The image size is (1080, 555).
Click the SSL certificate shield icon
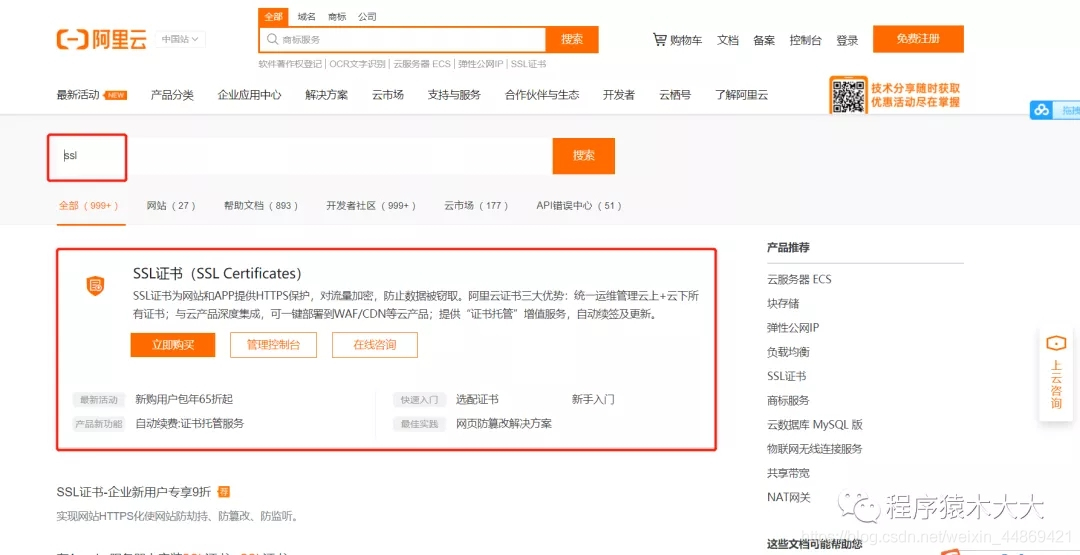[95, 285]
